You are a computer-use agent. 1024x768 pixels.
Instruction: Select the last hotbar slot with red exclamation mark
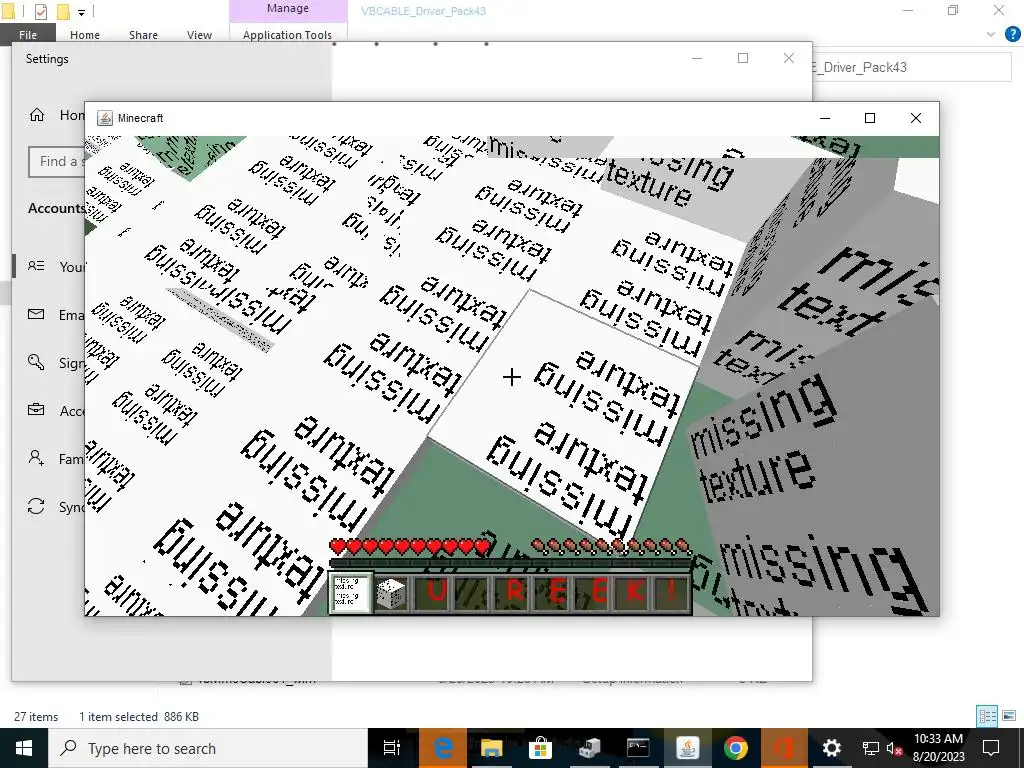[673, 592]
